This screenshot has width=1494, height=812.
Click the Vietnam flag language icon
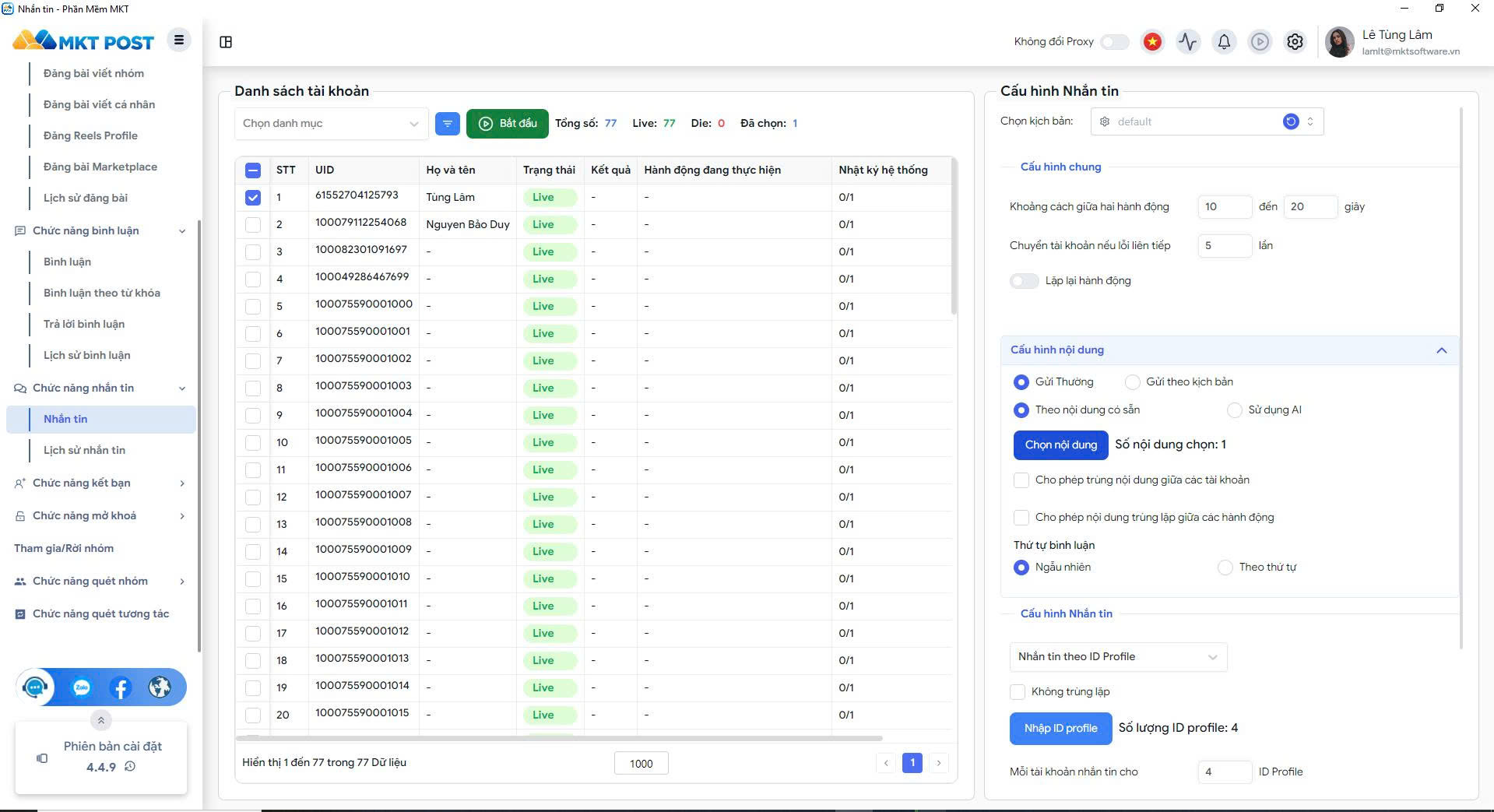(1152, 41)
